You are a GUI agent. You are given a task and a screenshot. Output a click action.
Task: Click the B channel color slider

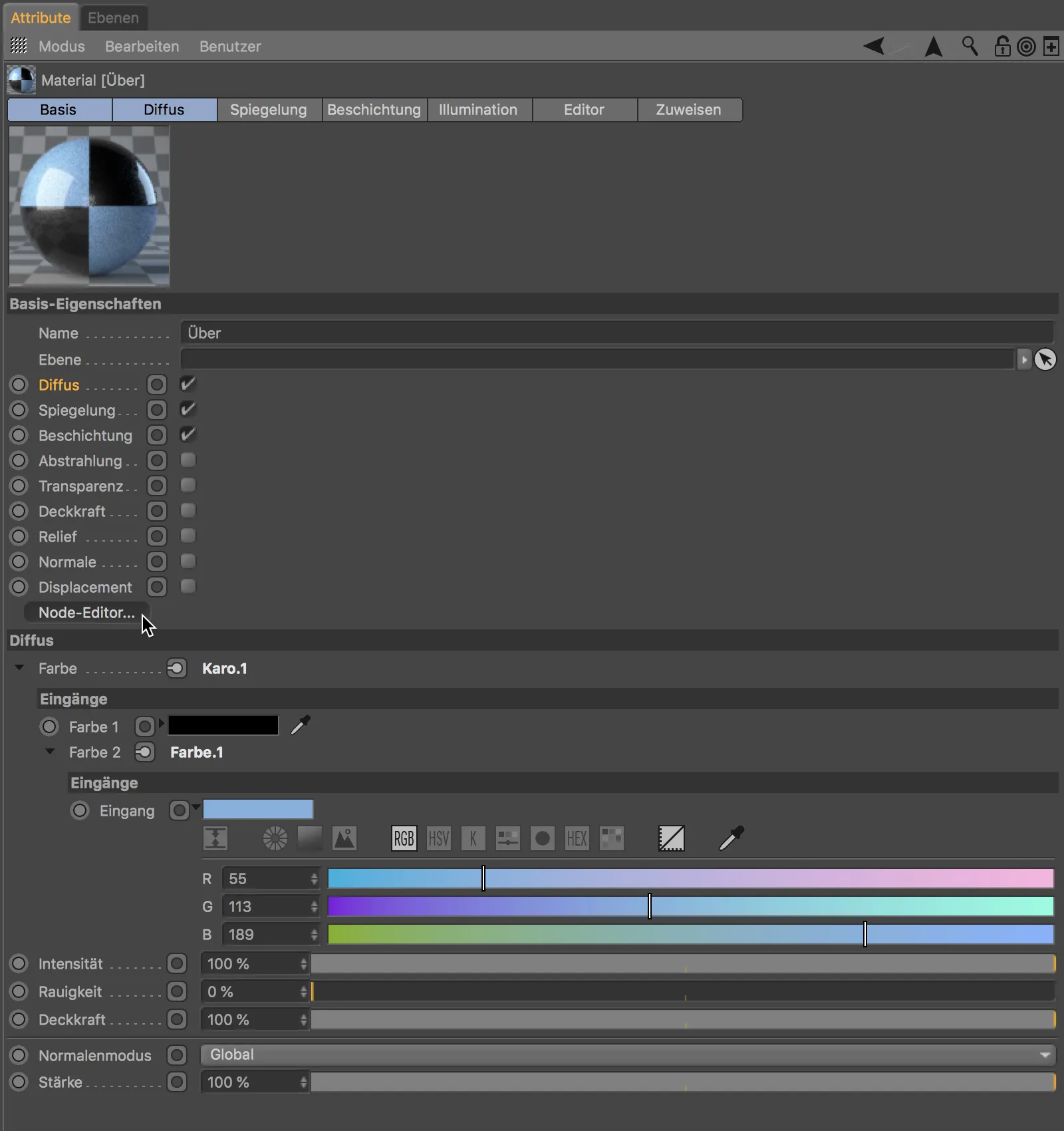tap(691, 934)
